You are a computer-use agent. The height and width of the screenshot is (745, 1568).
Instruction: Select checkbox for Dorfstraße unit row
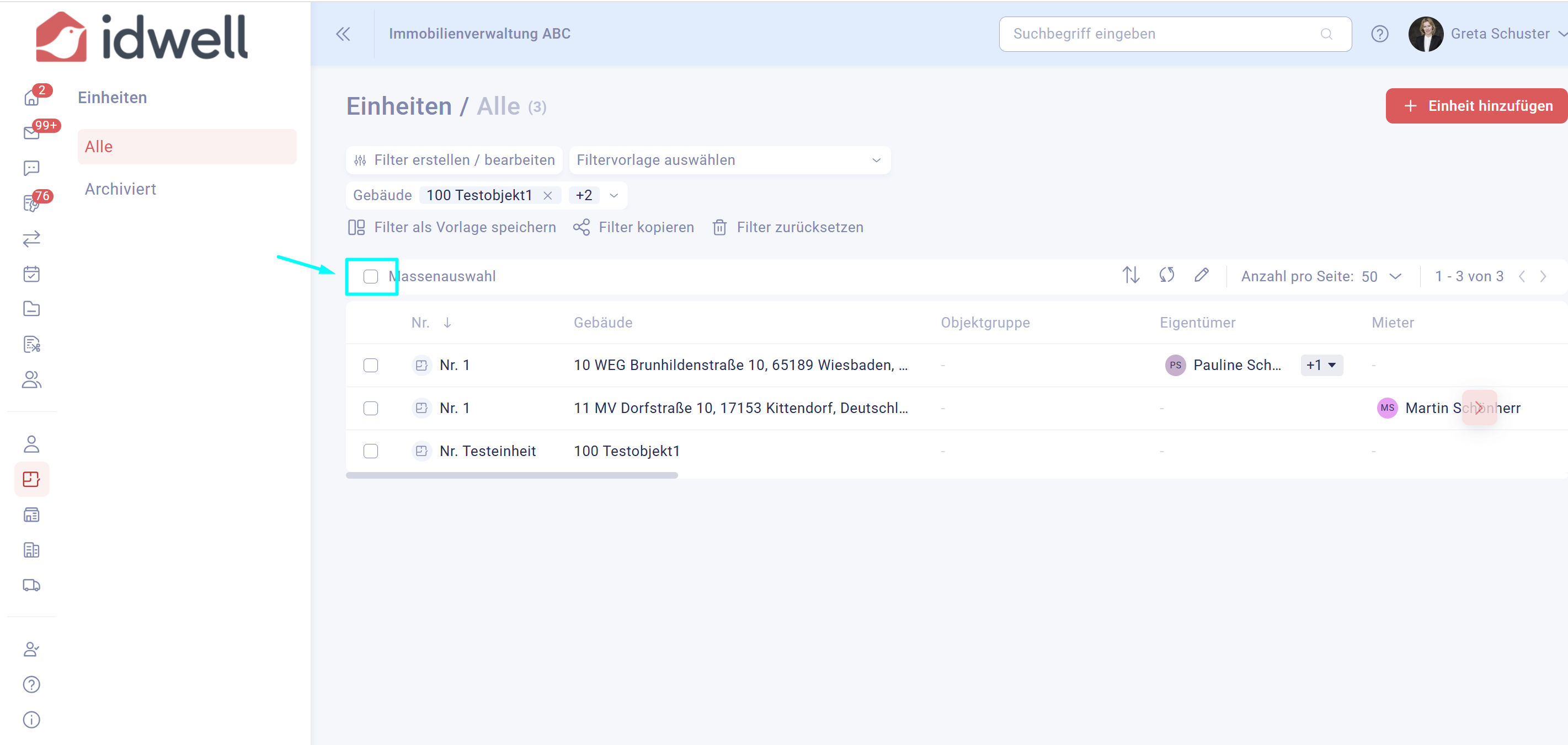(x=371, y=408)
